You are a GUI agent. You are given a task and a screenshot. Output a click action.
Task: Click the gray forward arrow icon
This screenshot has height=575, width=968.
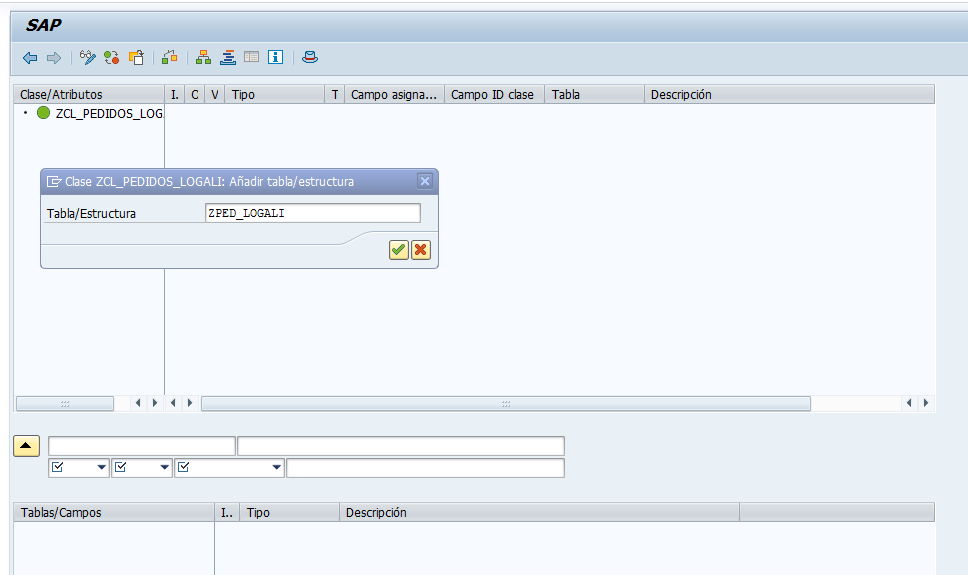click(54, 58)
